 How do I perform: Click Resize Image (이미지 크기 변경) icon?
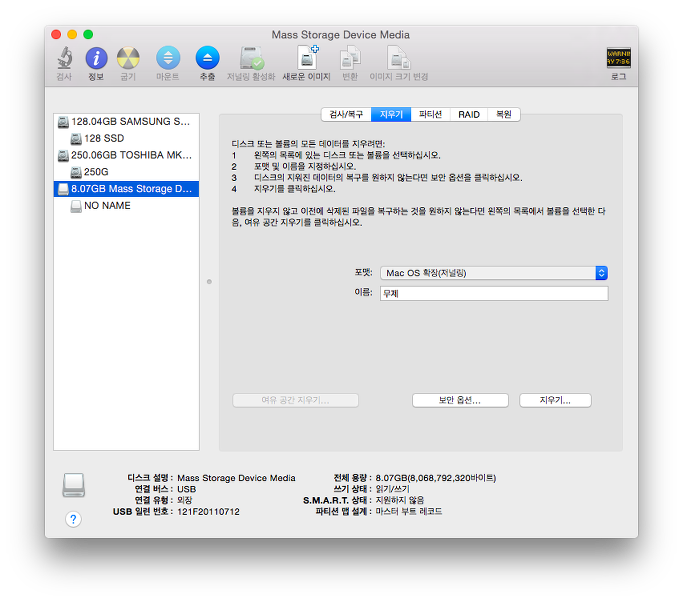399,58
